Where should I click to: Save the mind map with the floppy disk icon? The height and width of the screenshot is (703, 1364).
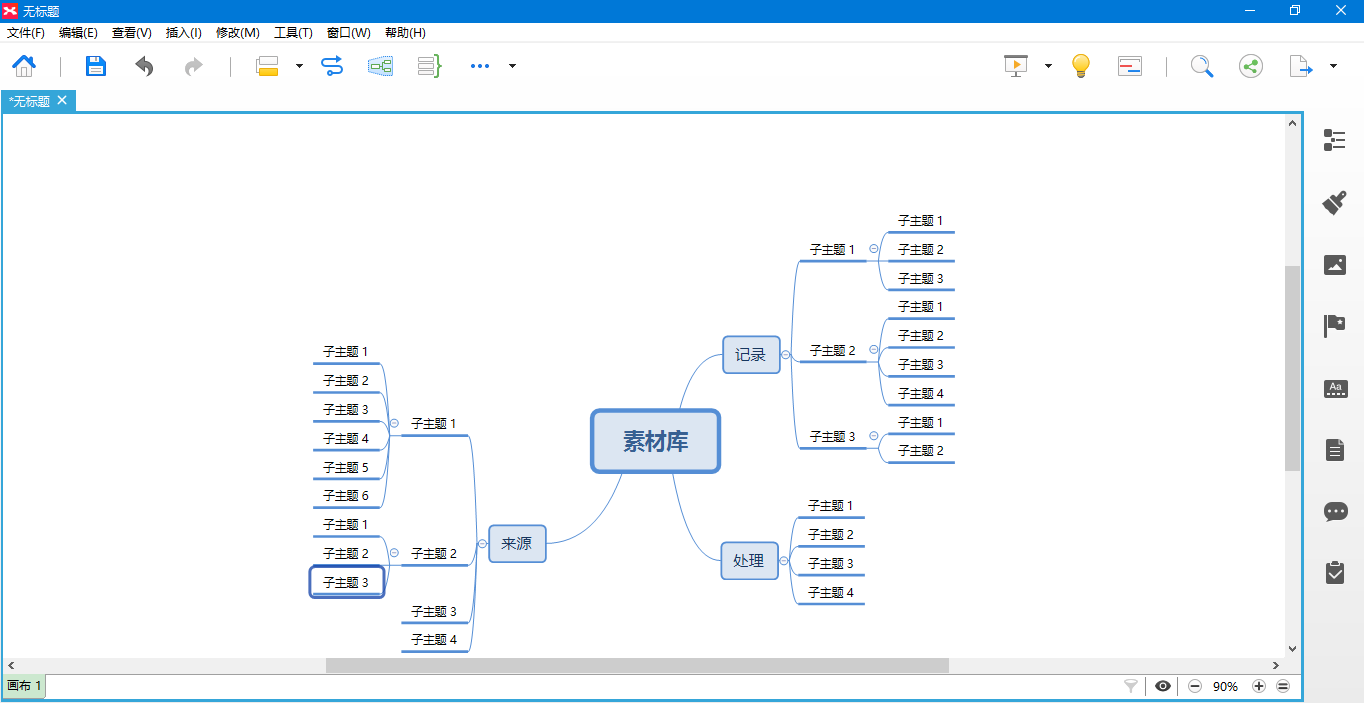[x=95, y=66]
